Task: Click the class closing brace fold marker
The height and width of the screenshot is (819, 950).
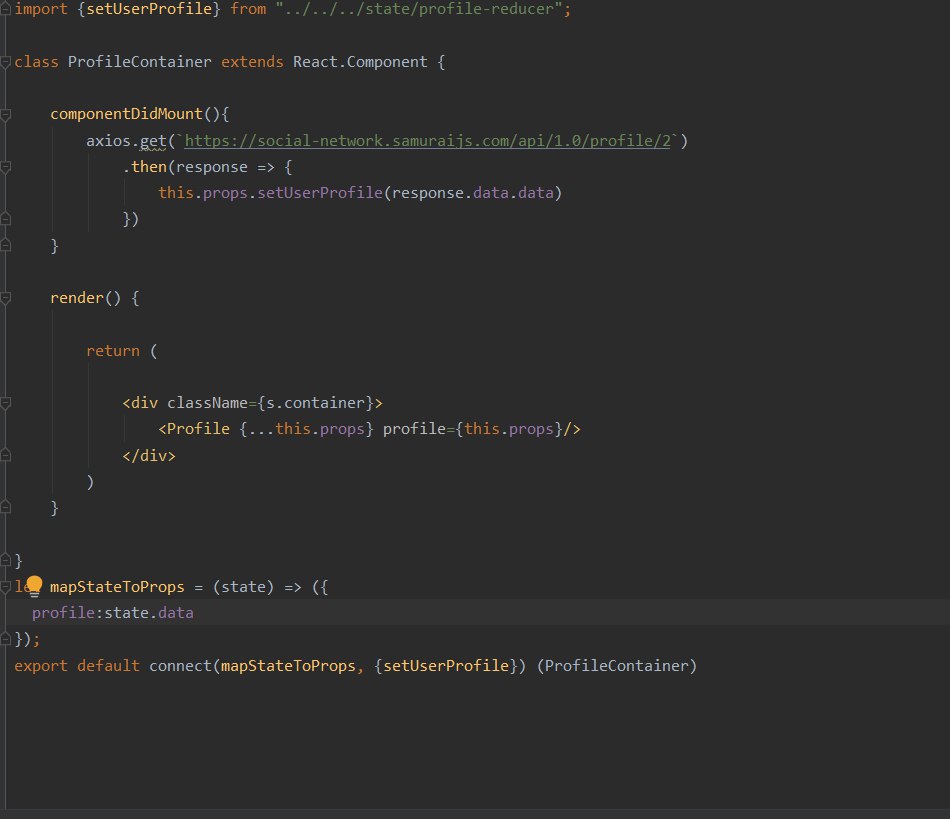Action: coord(5,560)
